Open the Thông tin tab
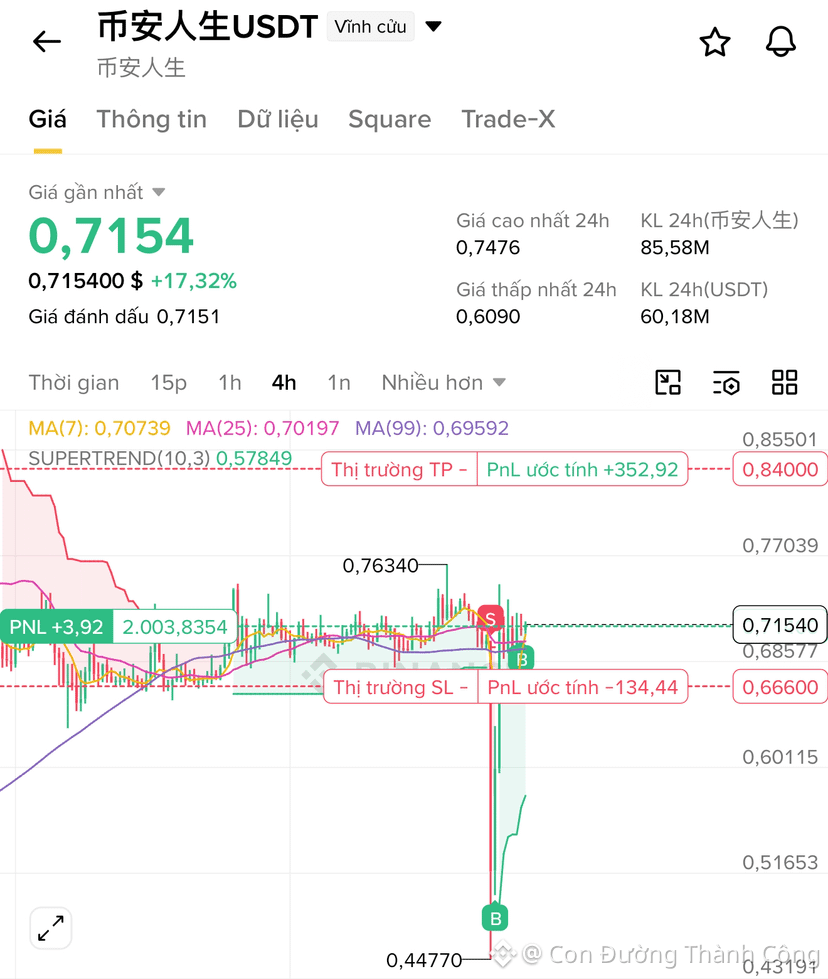Viewport: 828px width, 979px height. (152, 119)
